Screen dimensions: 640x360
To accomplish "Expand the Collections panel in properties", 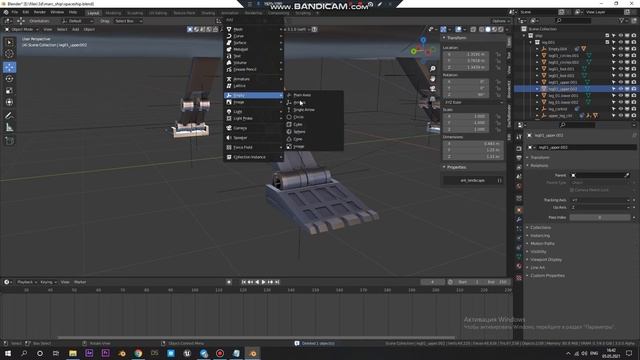I will pos(540,227).
